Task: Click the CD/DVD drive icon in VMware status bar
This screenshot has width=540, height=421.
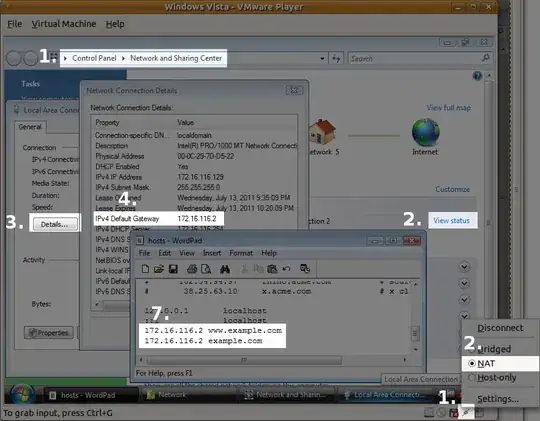Action: pos(441,412)
